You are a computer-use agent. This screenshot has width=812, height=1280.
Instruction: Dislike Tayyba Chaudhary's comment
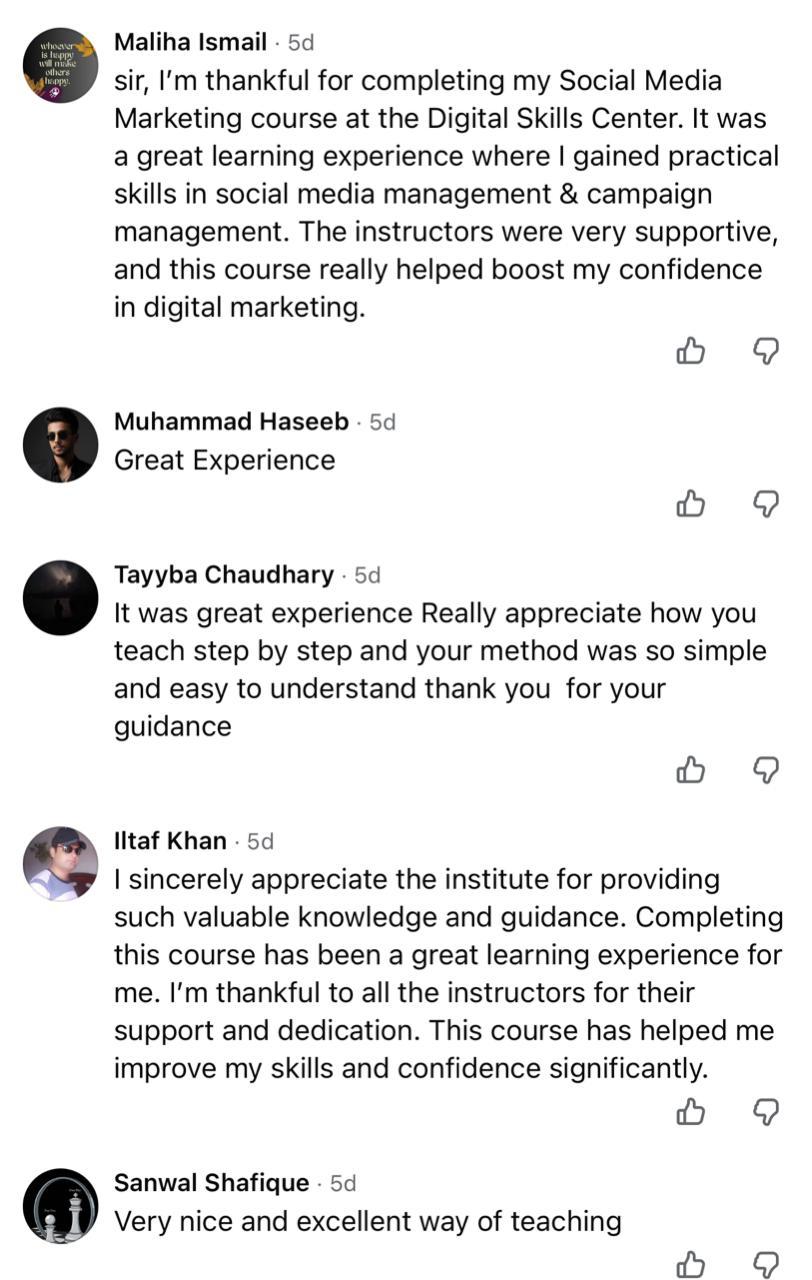tap(765, 769)
